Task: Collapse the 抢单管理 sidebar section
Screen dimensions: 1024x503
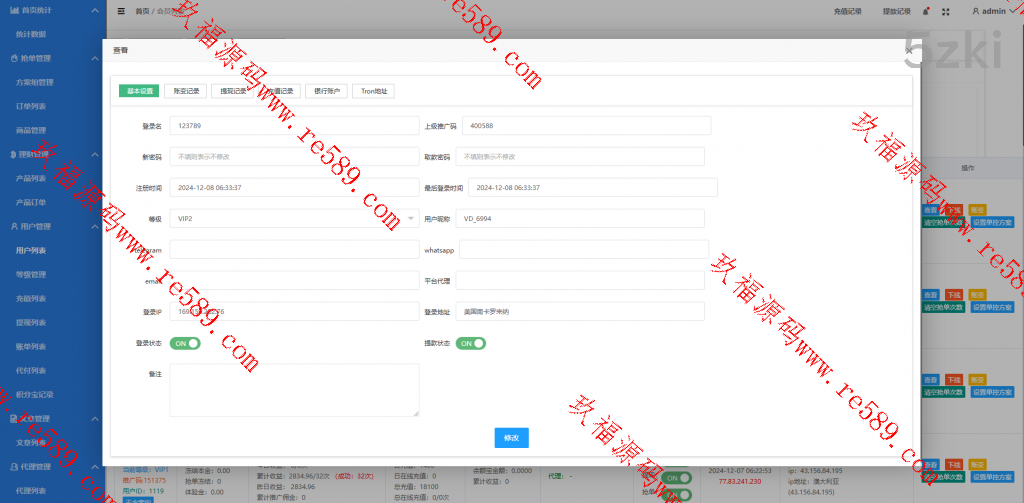Action: [x=94, y=59]
